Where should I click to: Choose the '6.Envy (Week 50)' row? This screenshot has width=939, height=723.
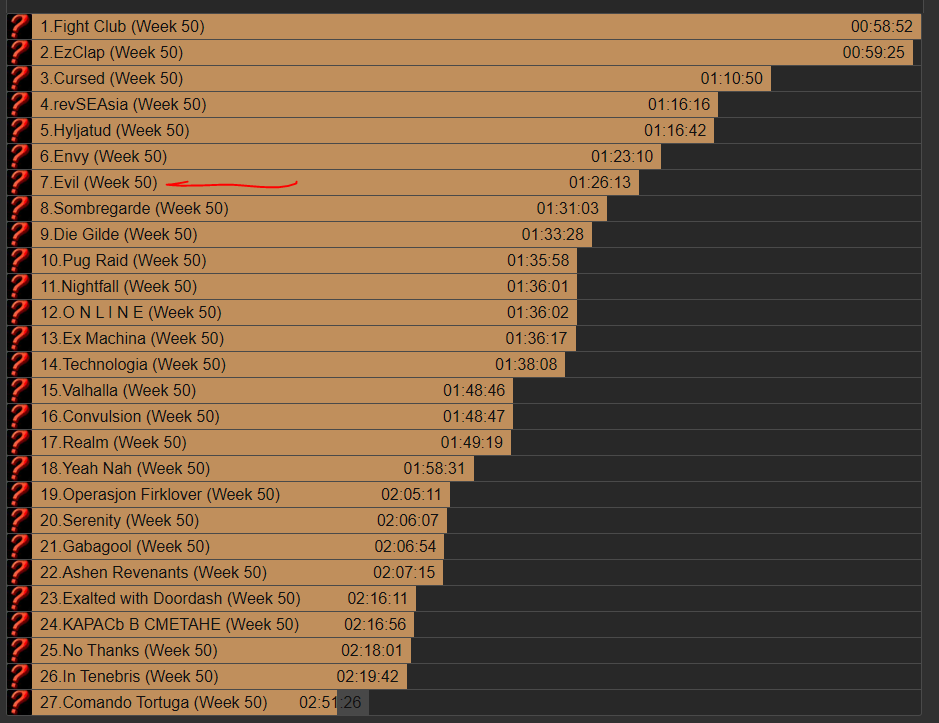[103, 156]
